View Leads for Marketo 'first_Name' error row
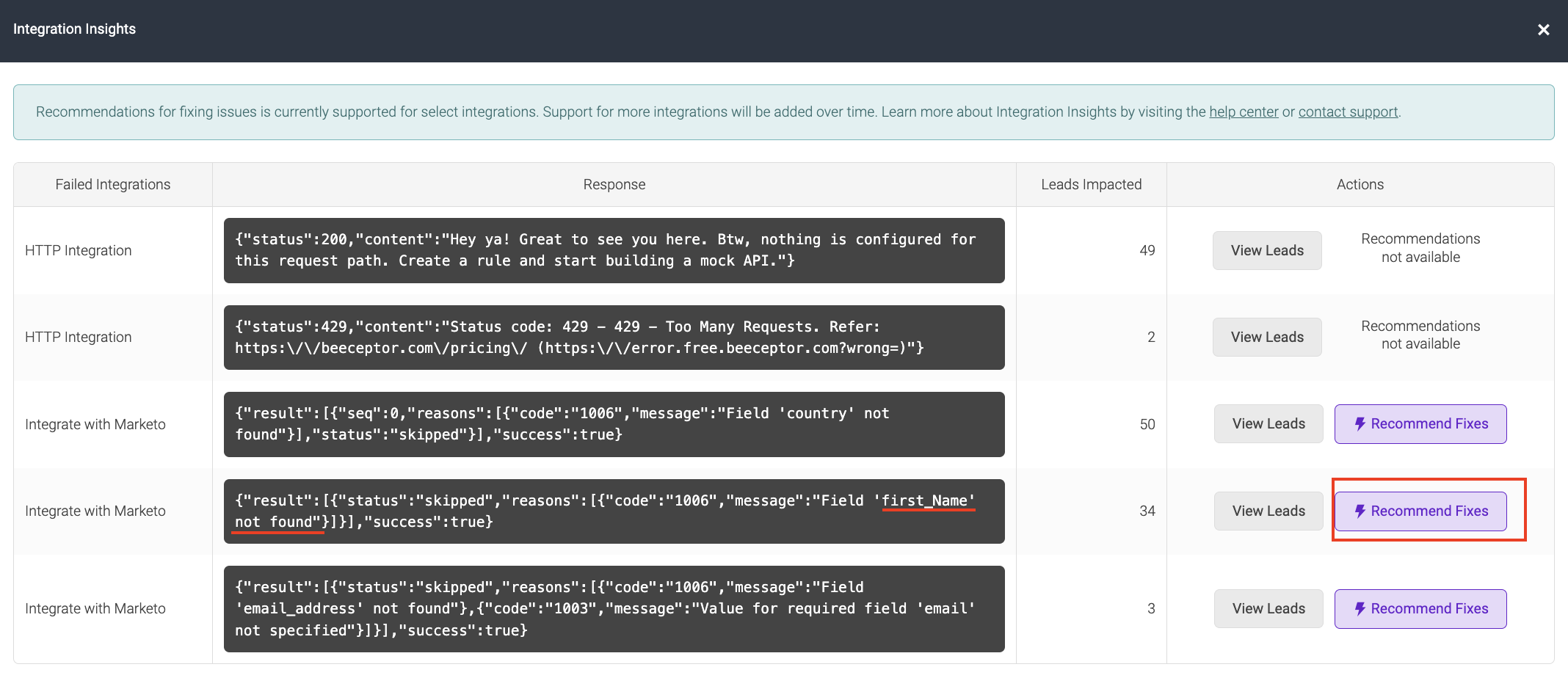 pyautogui.click(x=1268, y=511)
